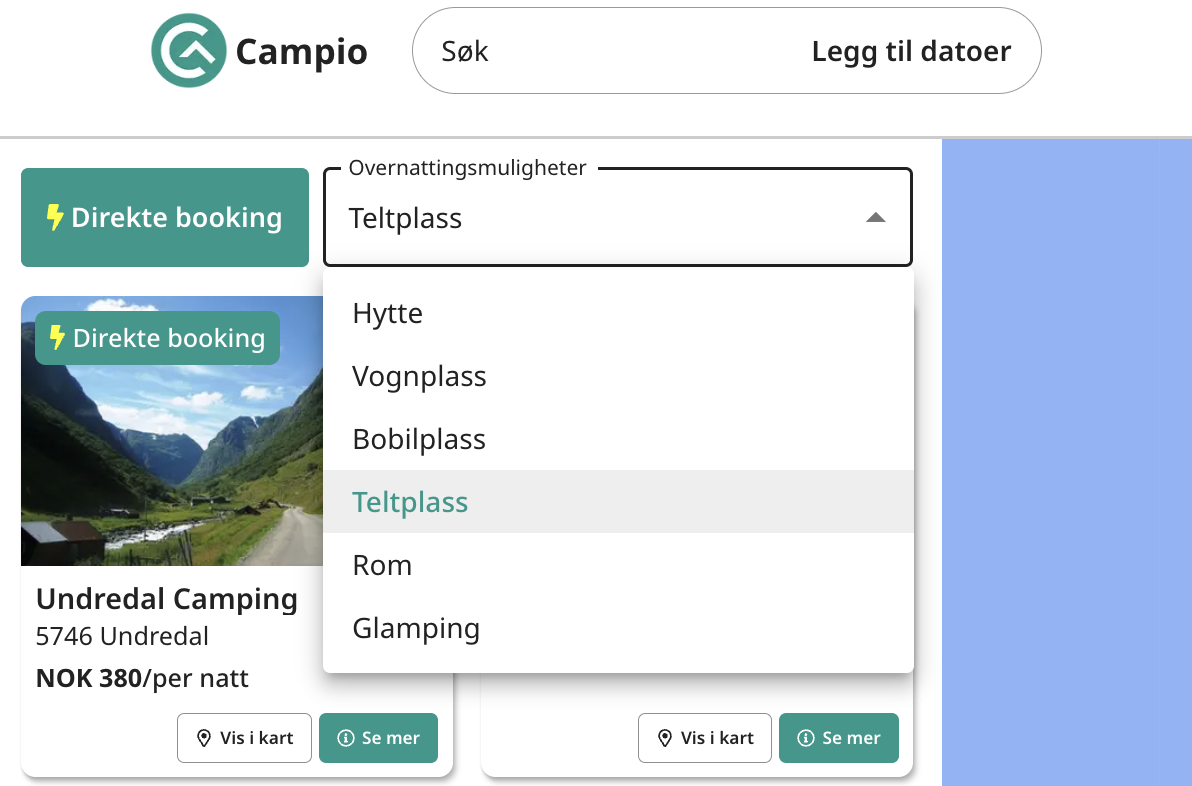Click info icon in Undredal Se mer button
The height and width of the screenshot is (786, 1192).
(x=346, y=738)
